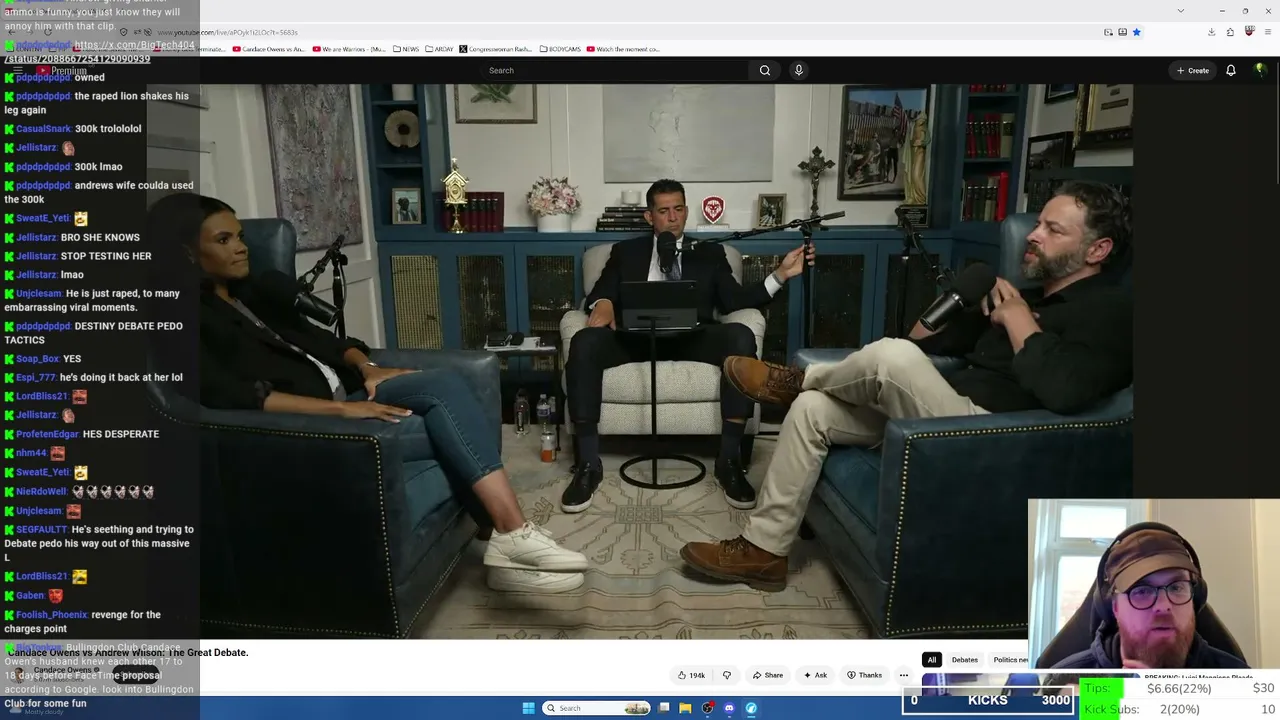Send a Thanks donation
This screenshot has width=1280, height=720.
(864, 675)
